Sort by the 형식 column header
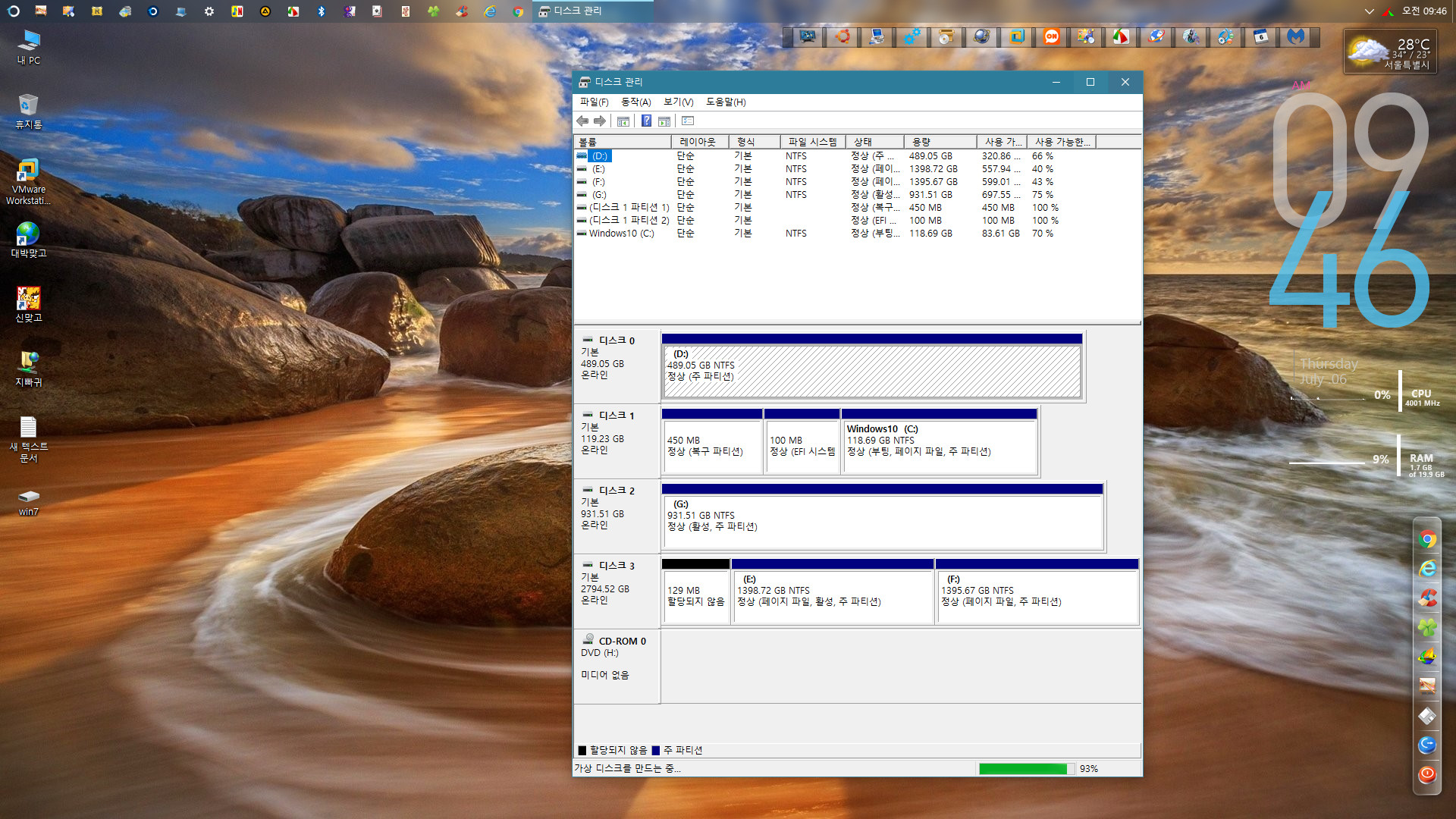 [x=755, y=142]
